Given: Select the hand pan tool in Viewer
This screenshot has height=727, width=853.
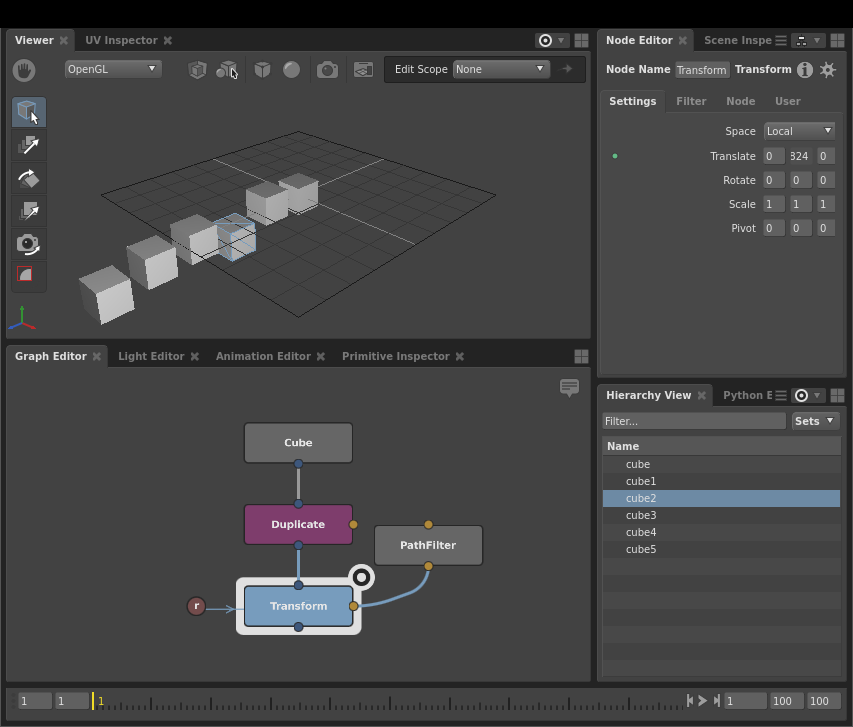Looking at the screenshot, I should coord(24,70).
